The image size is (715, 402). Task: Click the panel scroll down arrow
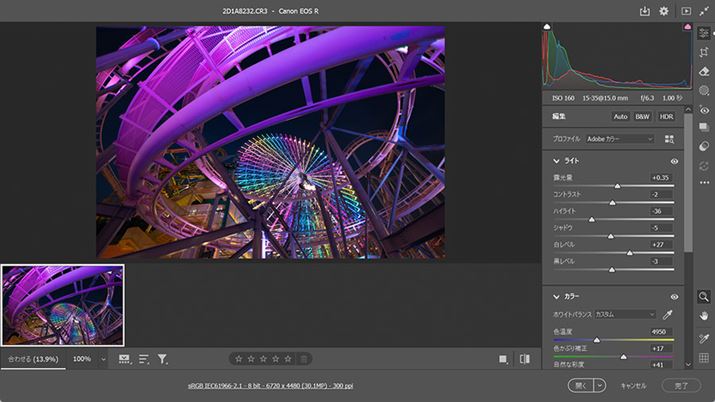pos(688,364)
